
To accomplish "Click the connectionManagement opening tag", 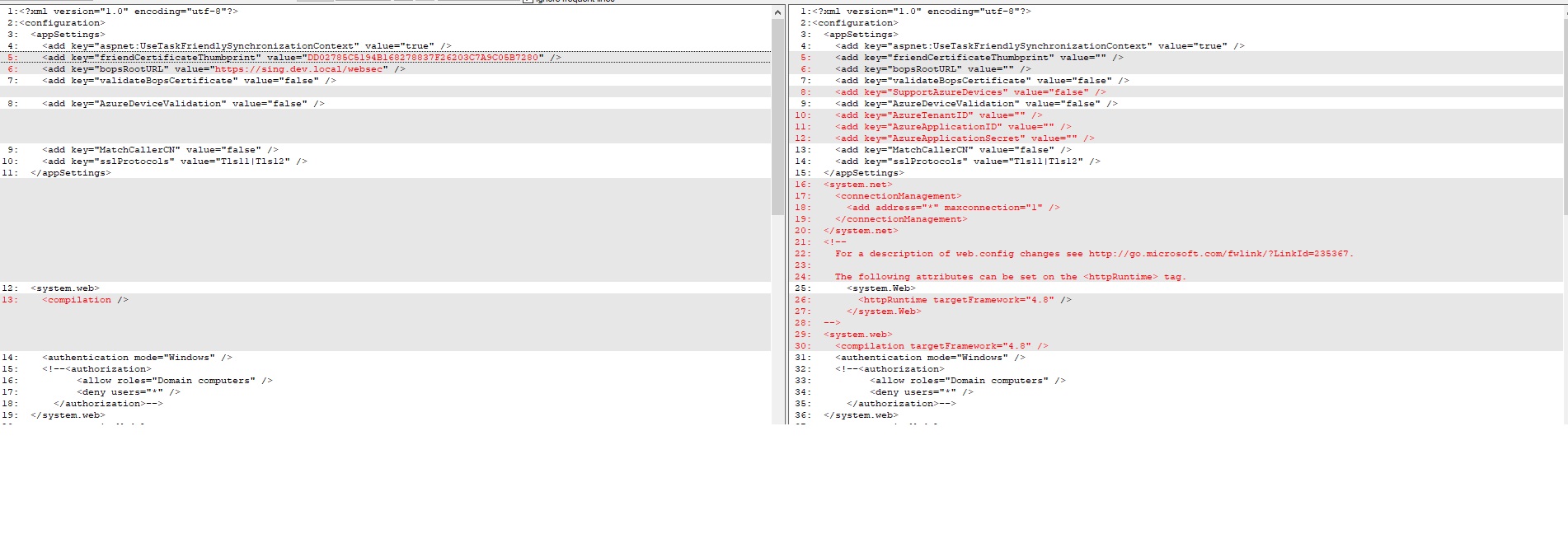I will click(x=898, y=196).
